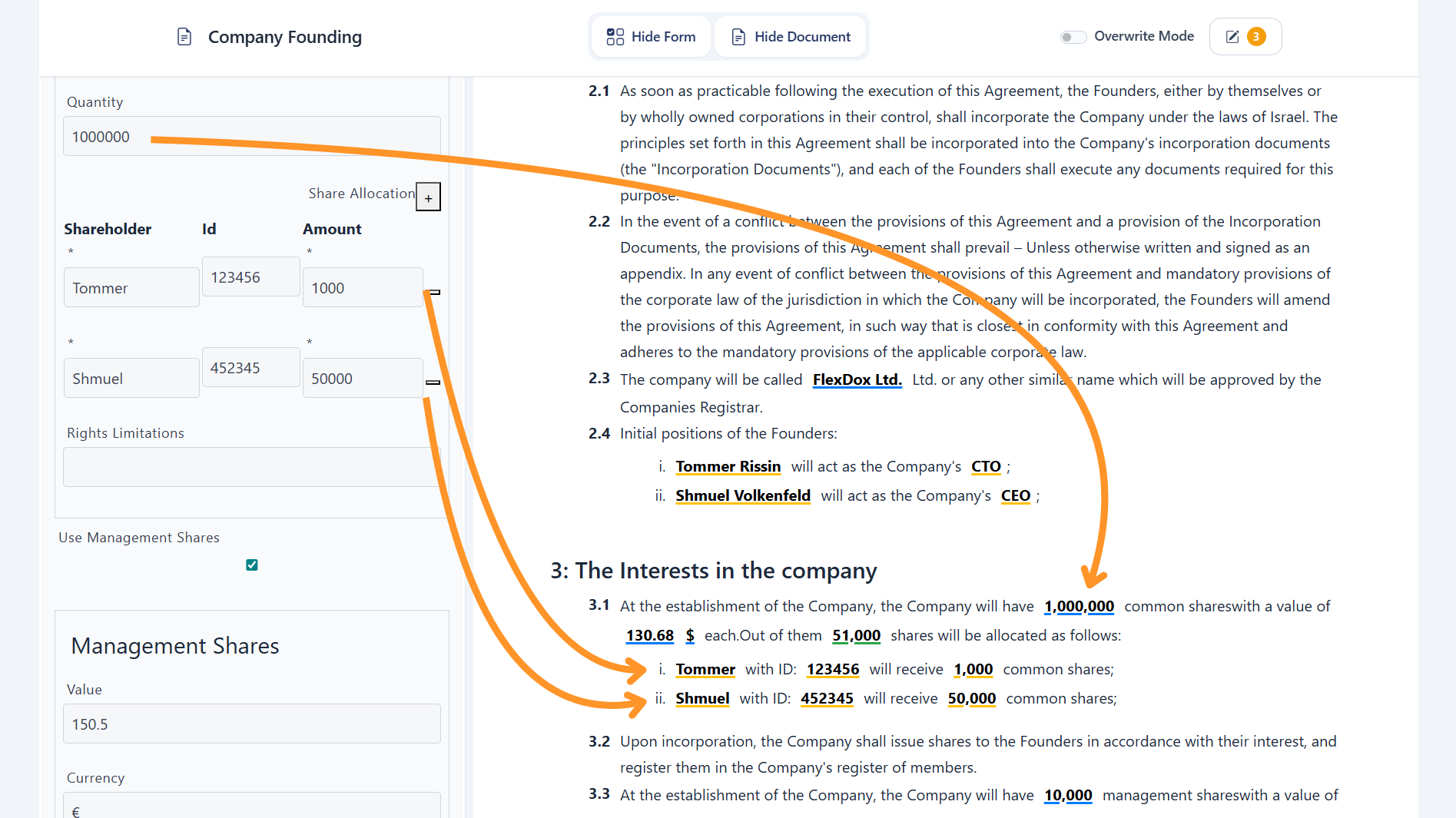This screenshot has height=818, width=1456.
Task: Click the Shmuel amount field showing 50000
Action: coord(363,379)
